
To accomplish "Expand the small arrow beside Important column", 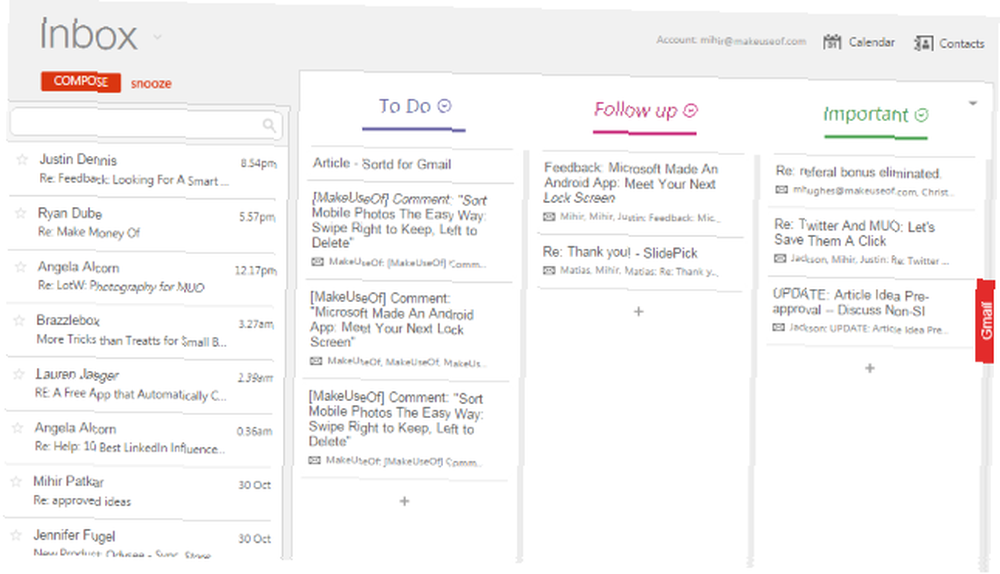I will [x=973, y=103].
